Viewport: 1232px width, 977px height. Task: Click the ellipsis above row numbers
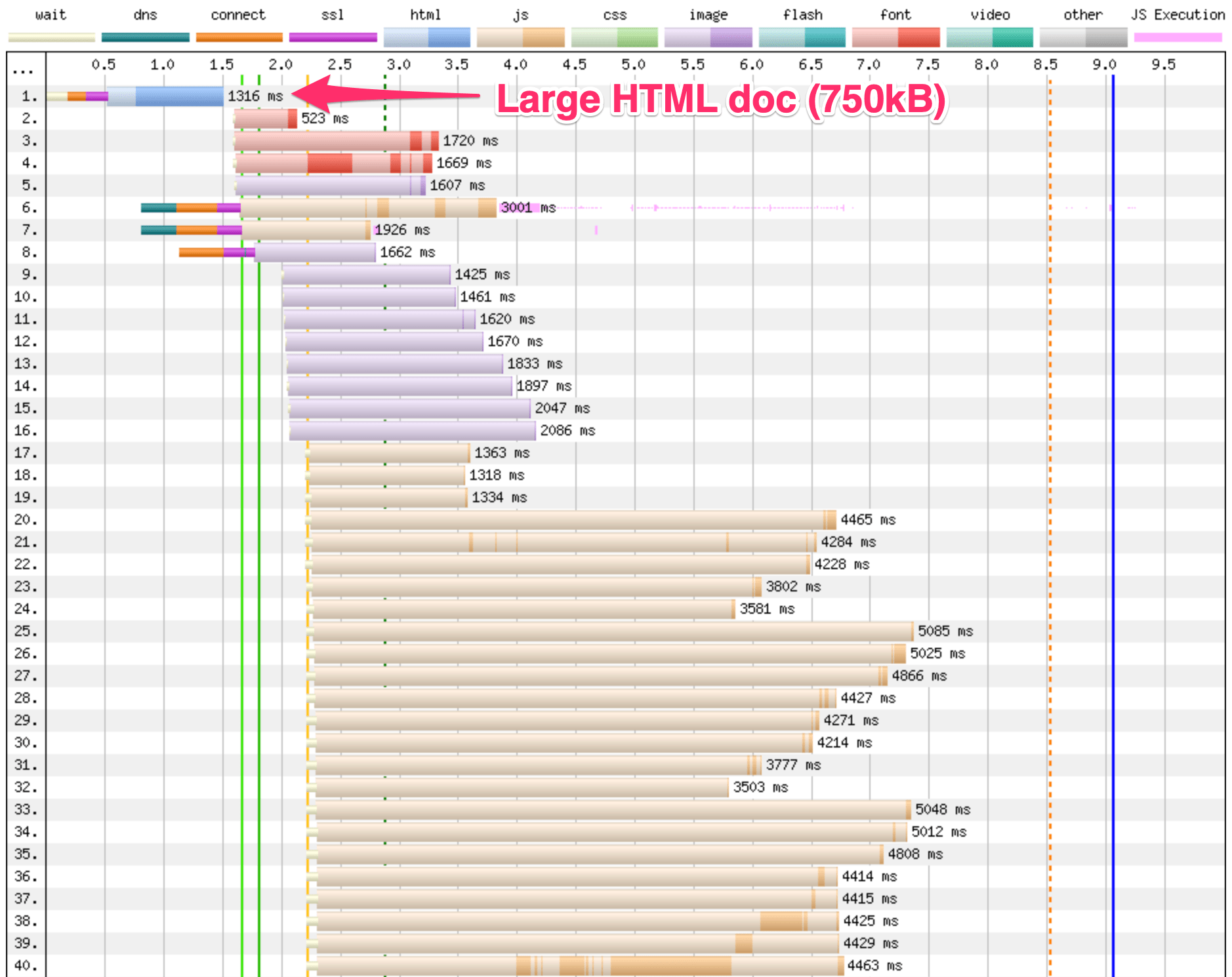tap(23, 71)
